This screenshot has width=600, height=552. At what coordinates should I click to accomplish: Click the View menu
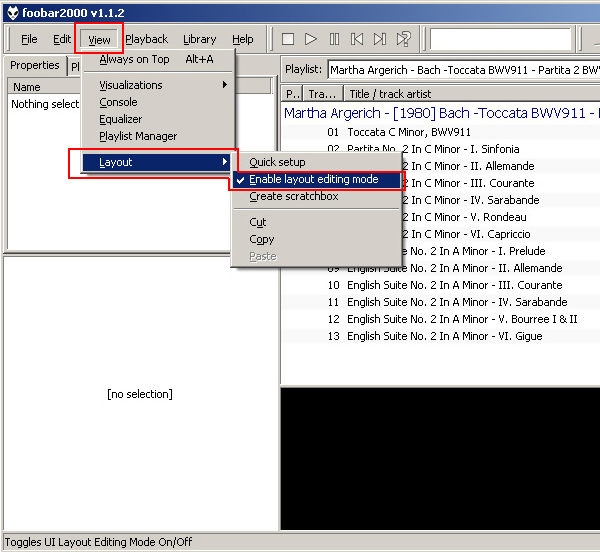coord(99,39)
